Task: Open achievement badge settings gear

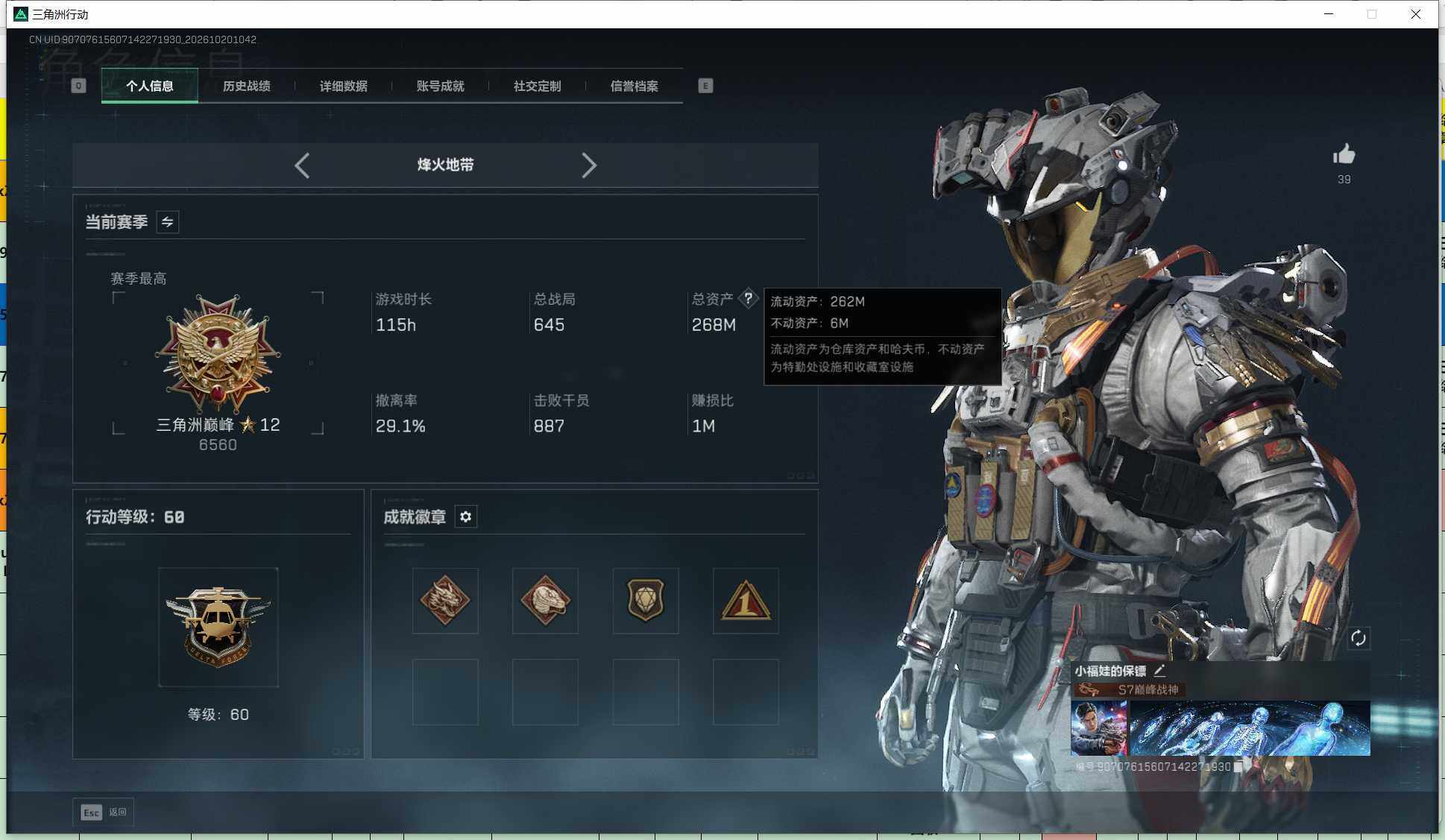Action: [x=466, y=517]
